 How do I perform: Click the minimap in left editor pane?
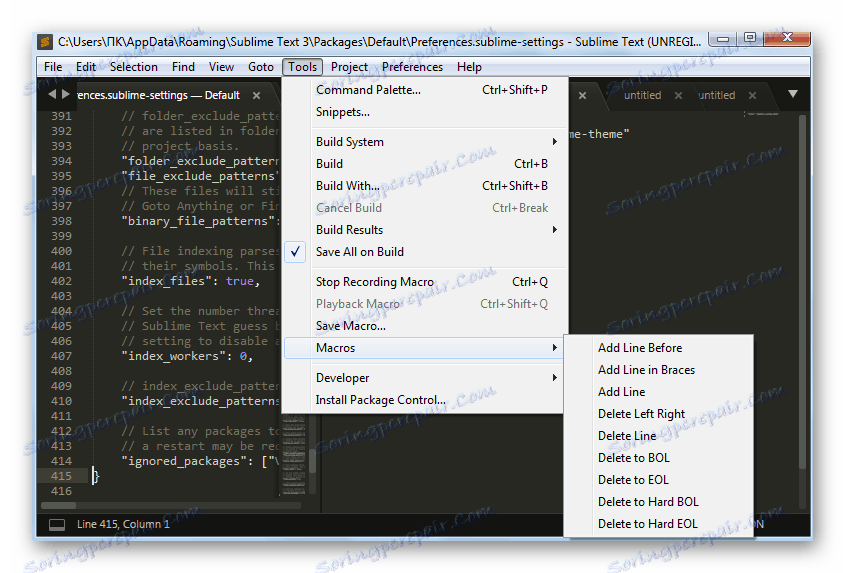click(x=294, y=454)
